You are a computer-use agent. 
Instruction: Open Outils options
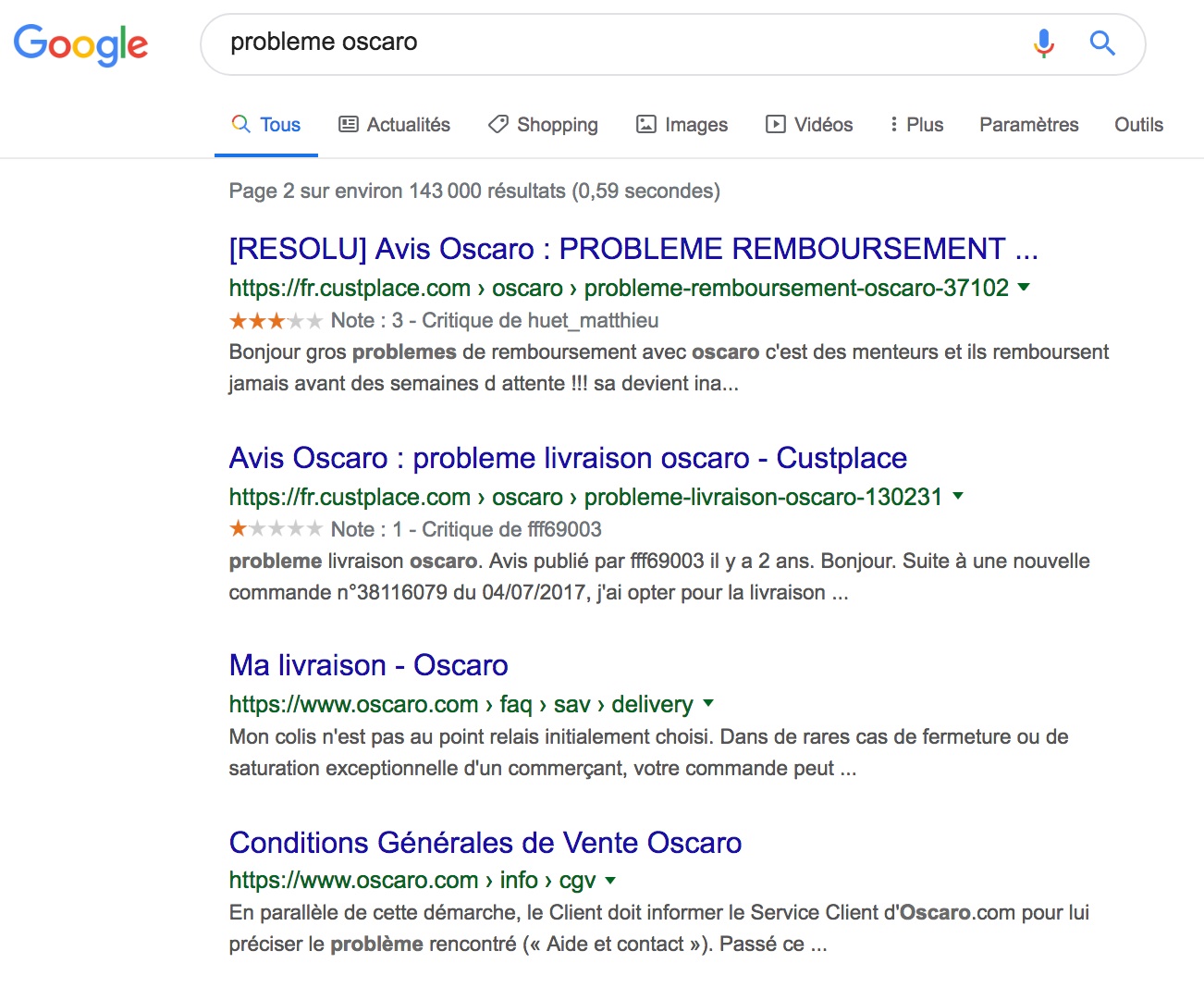coord(1138,125)
